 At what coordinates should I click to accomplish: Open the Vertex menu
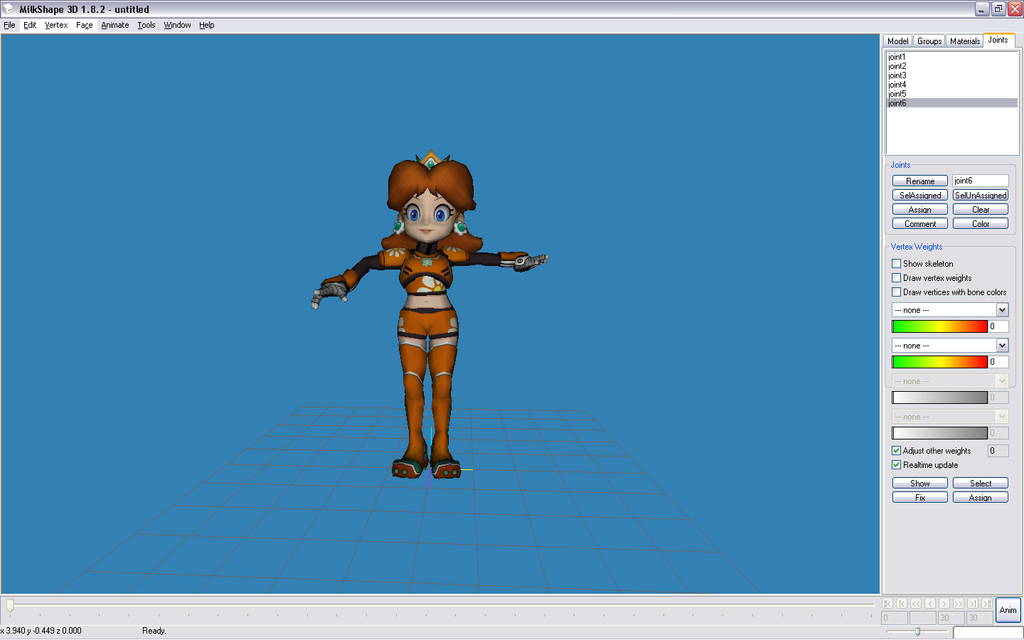tap(56, 25)
